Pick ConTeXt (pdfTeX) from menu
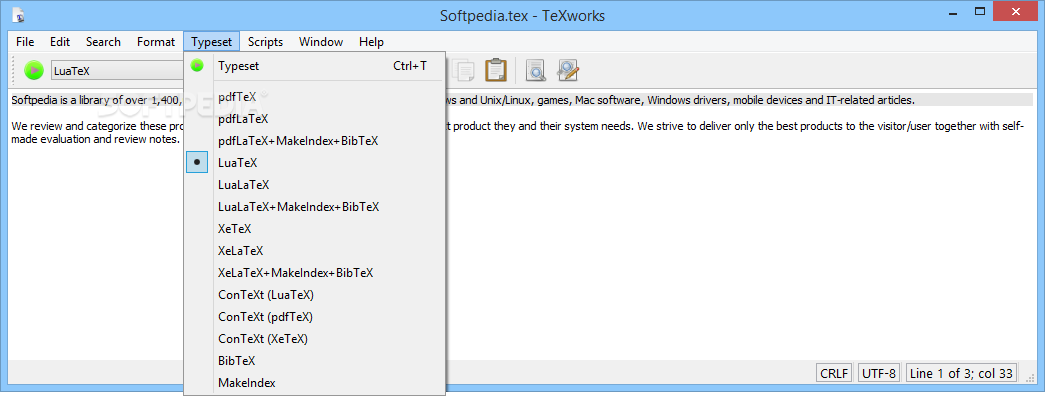1045x396 pixels. 314,317
